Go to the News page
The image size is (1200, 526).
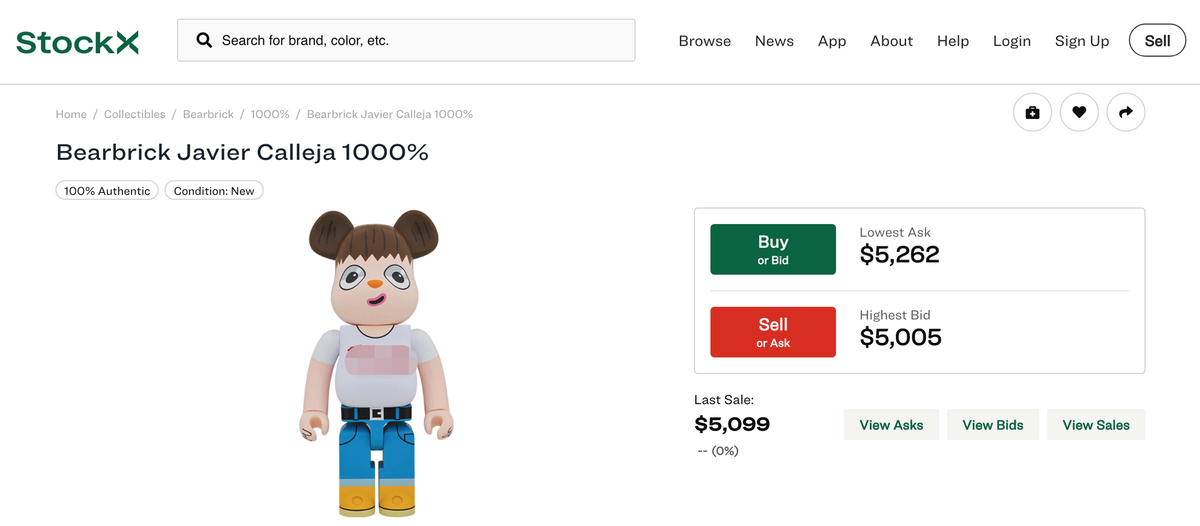pyautogui.click(x=774, y=41)
